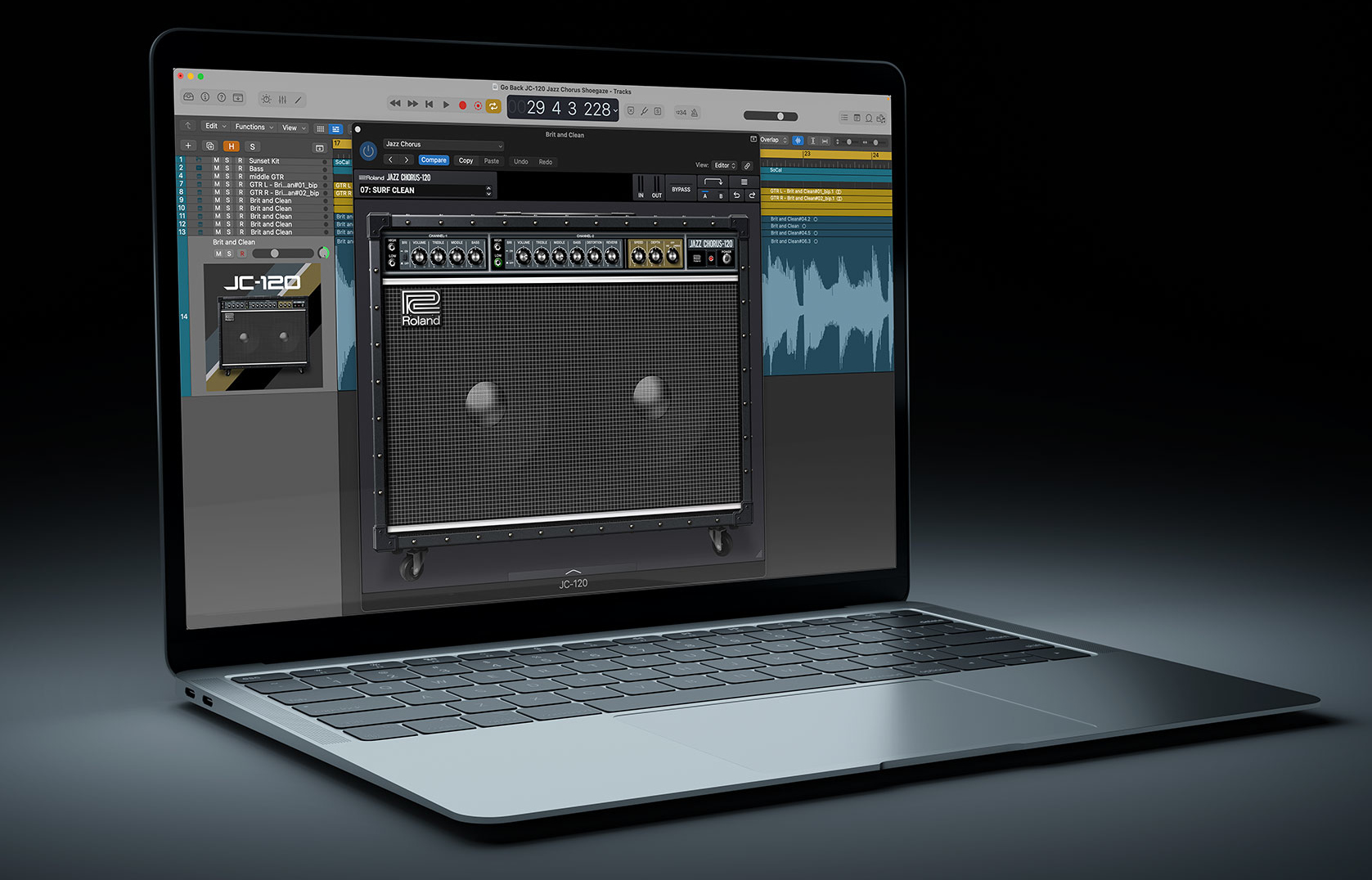
Task: Open the Library icon in Logic's control bar
Action: 188,97
